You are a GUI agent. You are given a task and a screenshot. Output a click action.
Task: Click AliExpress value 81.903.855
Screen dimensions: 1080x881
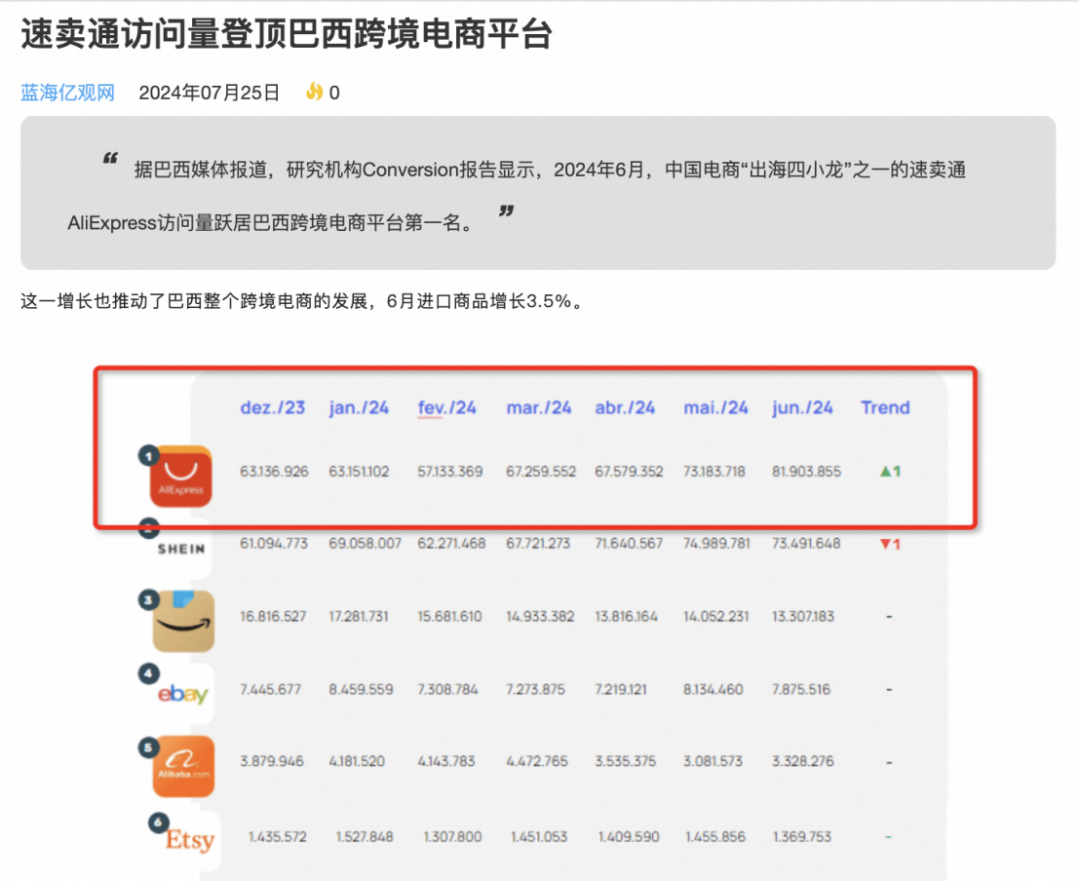click(807, 472)
